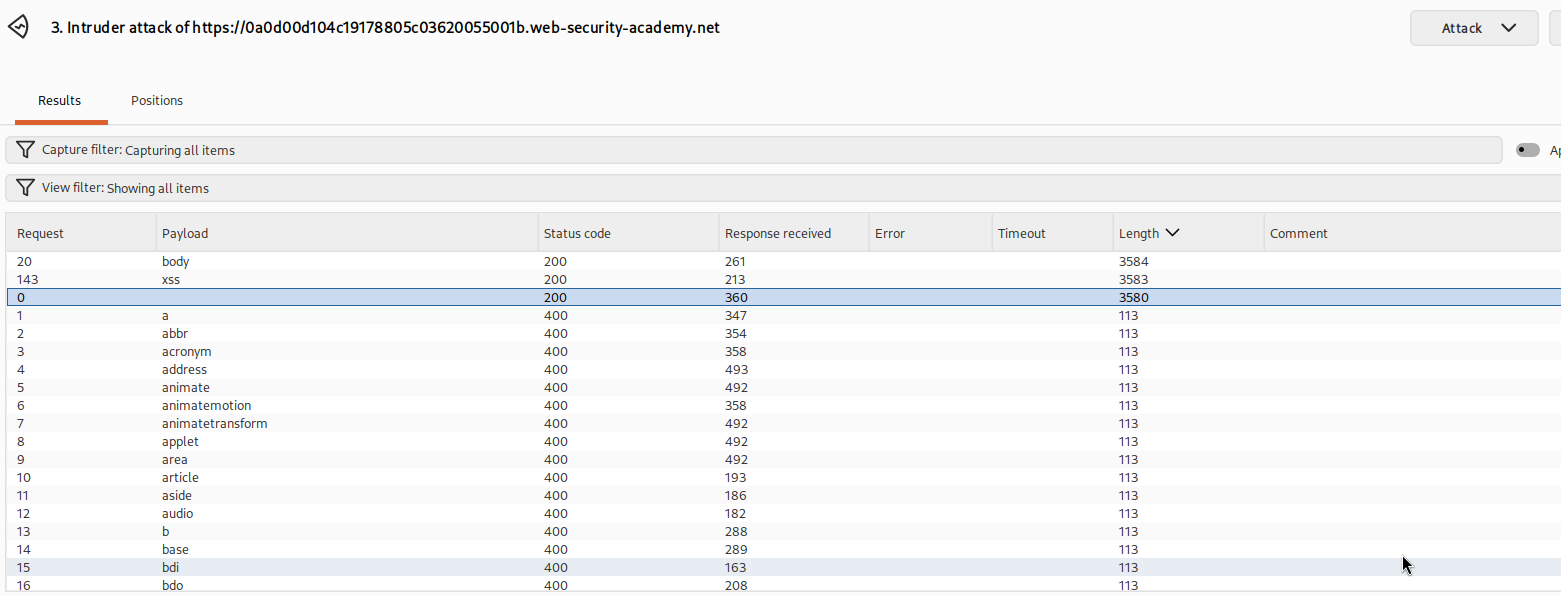Select the row with payload "aside"

[783, 496]
